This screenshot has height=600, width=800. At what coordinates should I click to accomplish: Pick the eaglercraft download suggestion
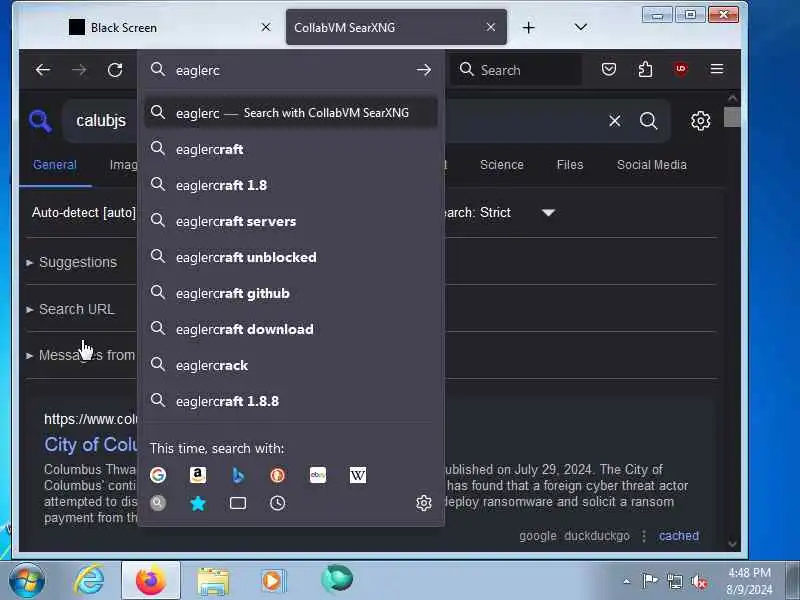tap(291, 329)
